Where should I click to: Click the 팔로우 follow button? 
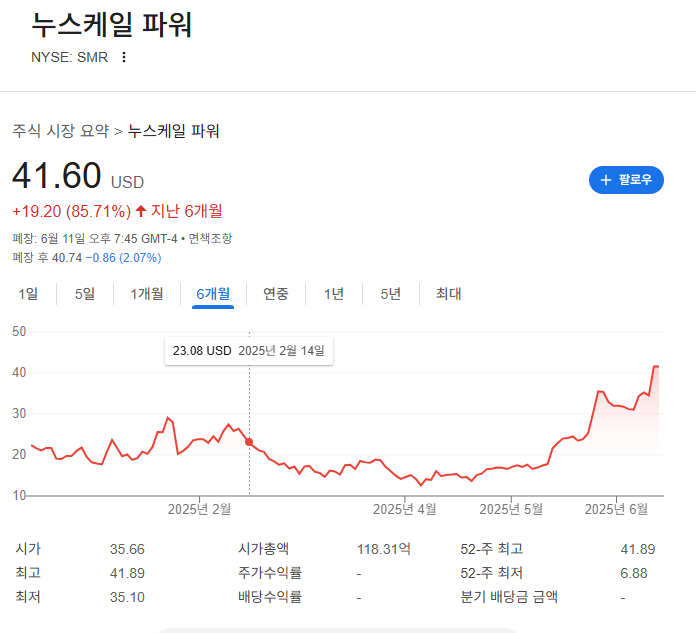click(x=626, y=180)
